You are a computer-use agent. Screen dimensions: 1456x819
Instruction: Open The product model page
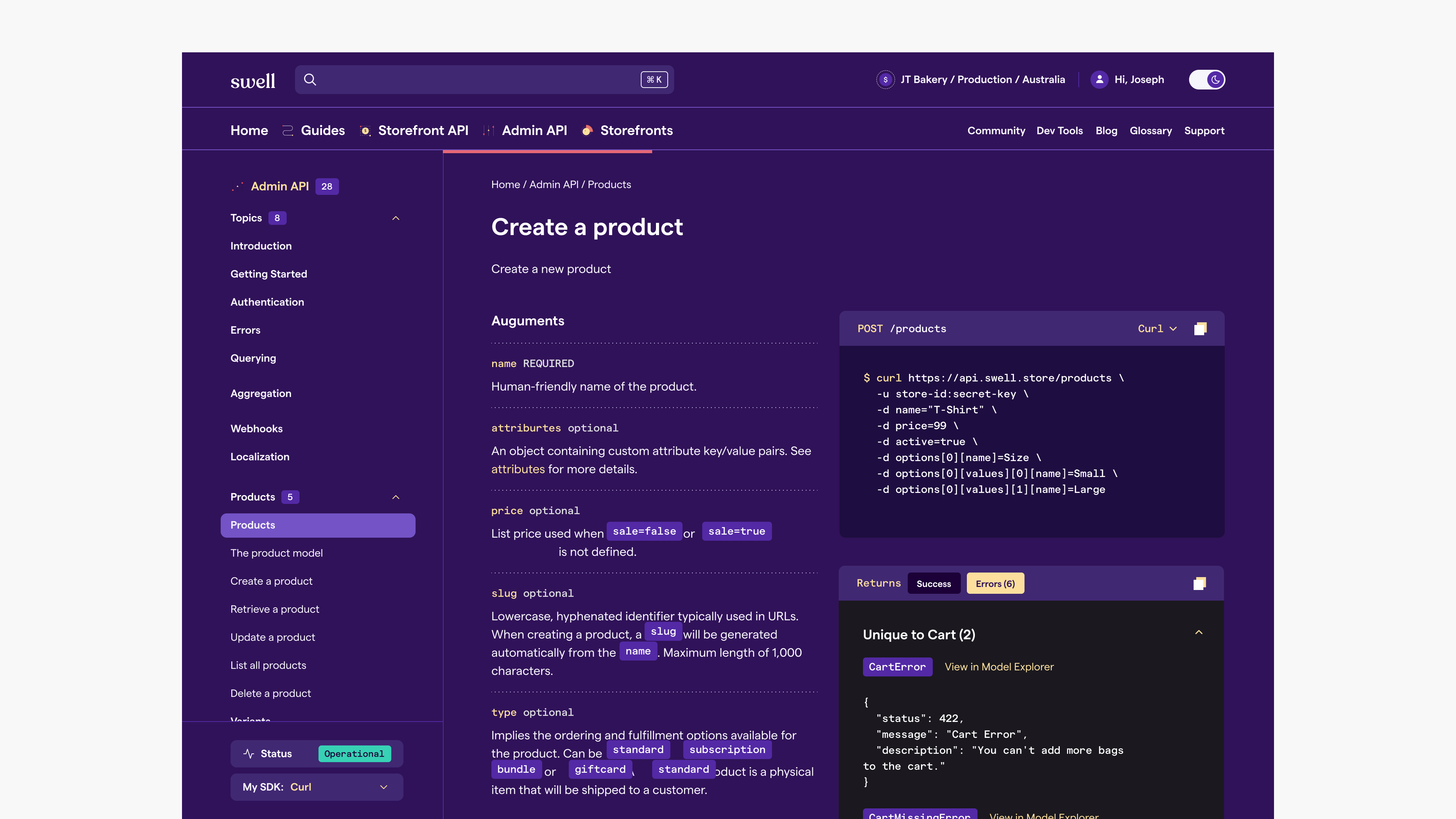[276, 553]
